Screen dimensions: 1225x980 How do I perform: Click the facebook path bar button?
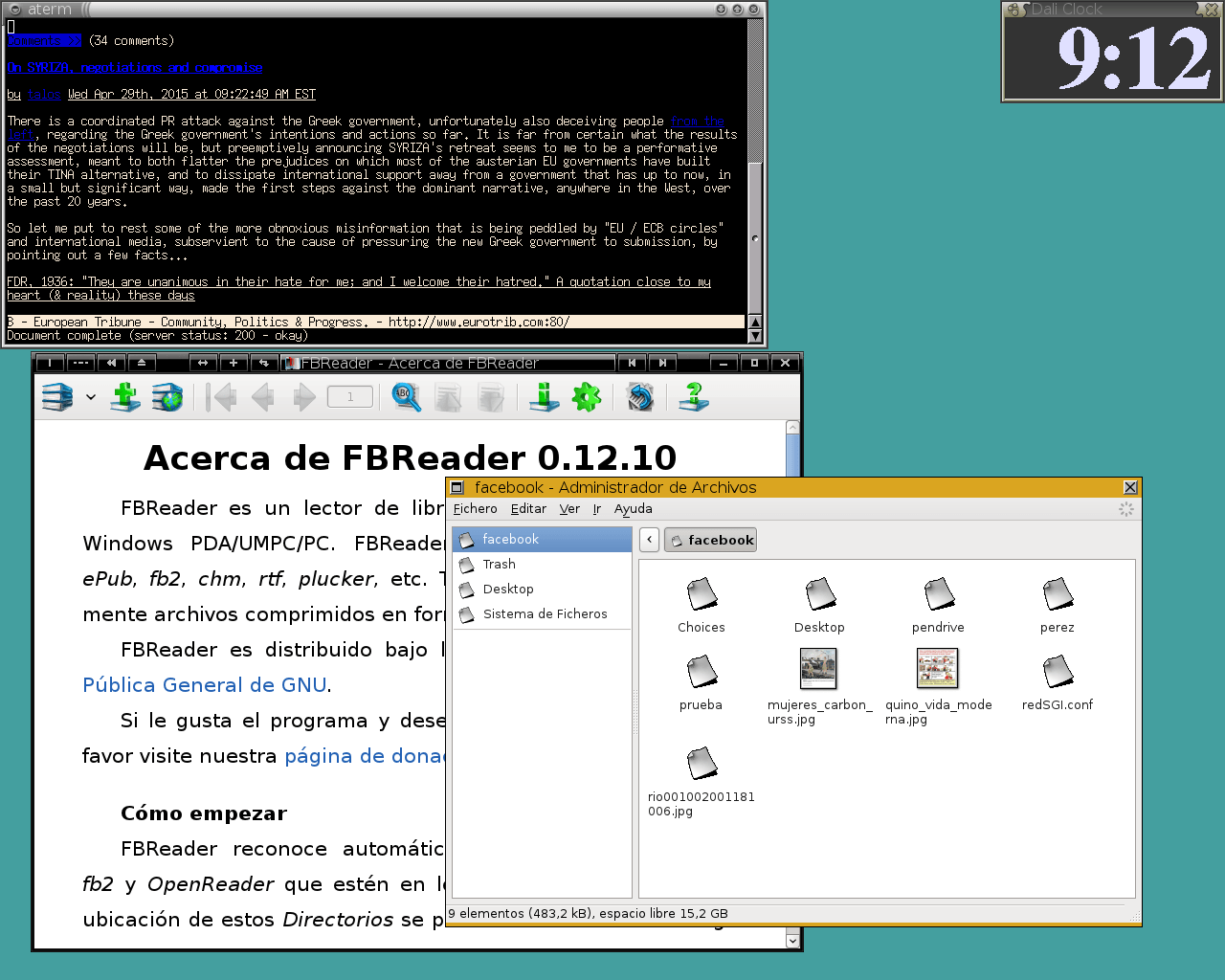click(x=711, y=540)
